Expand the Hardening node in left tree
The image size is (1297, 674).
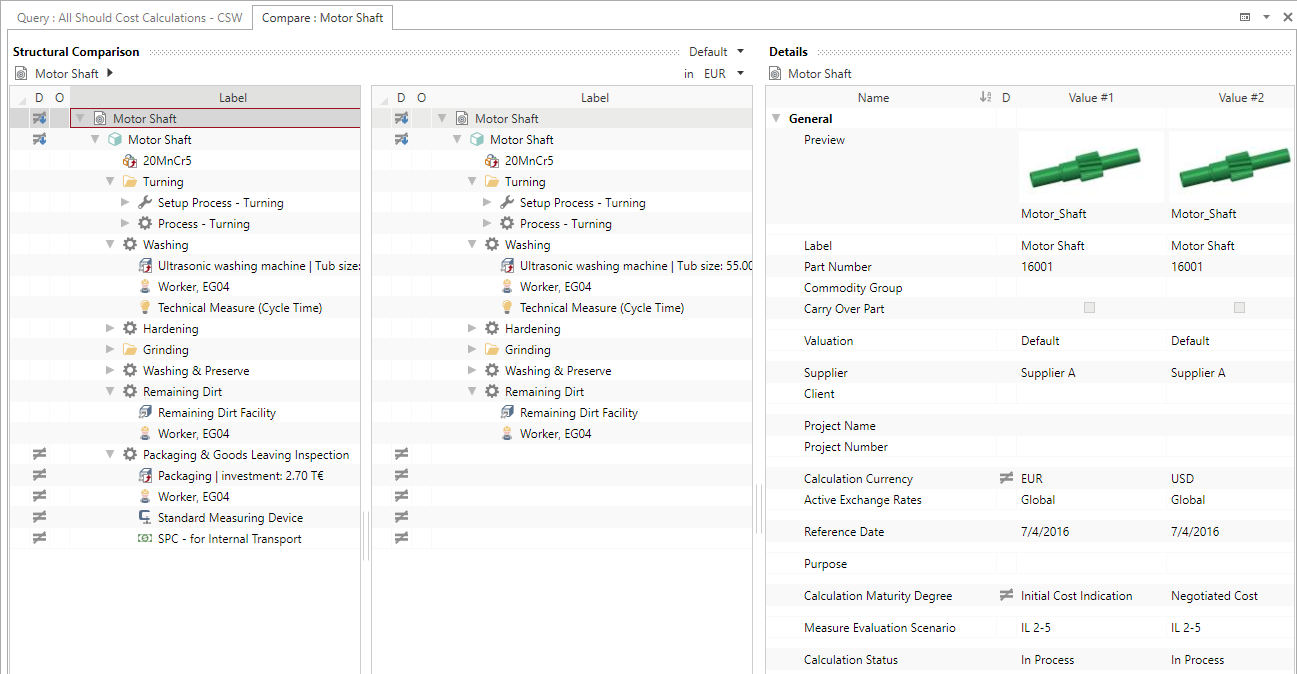111,329
